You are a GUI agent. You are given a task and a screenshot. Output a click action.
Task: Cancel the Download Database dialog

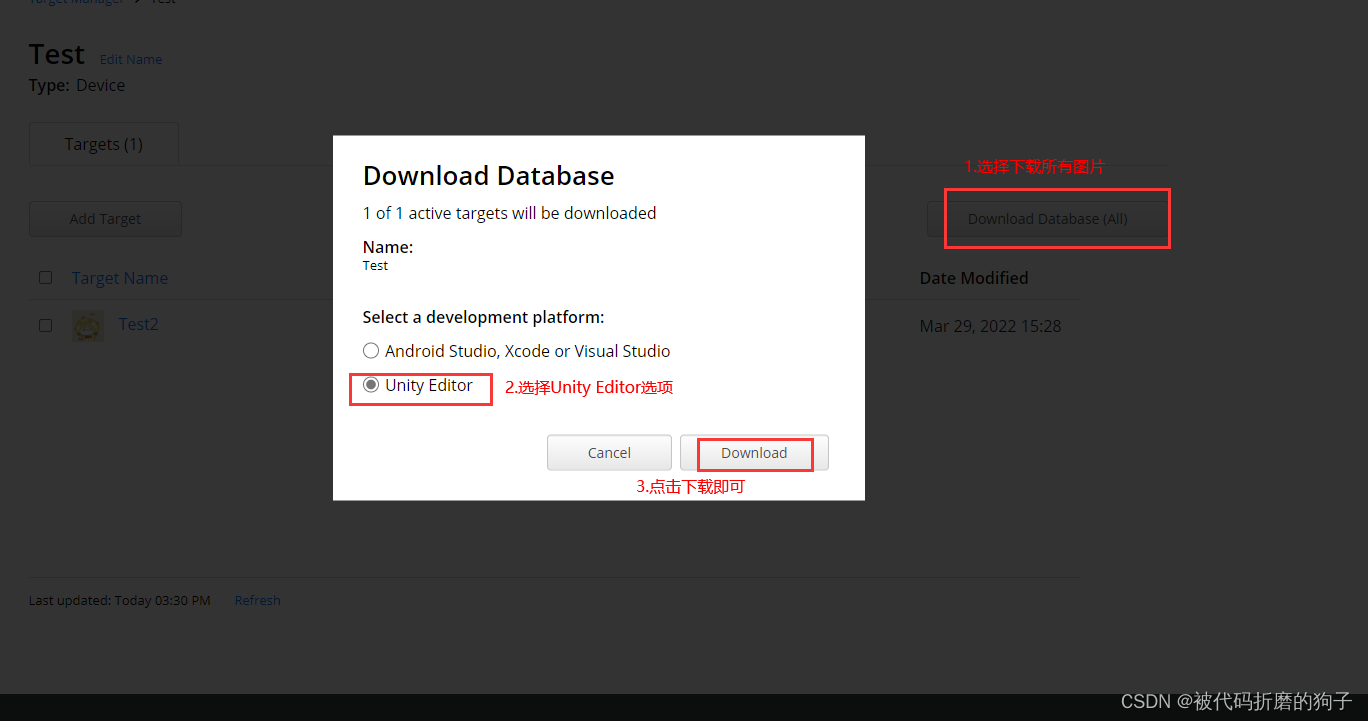coord(609,453)
